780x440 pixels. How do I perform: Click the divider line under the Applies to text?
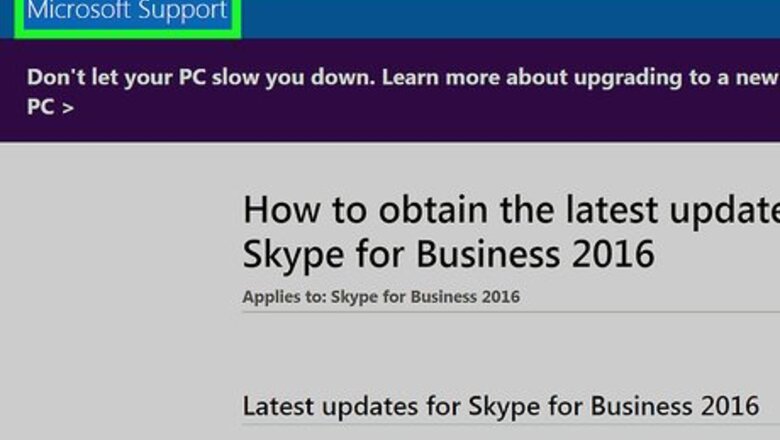500,312
